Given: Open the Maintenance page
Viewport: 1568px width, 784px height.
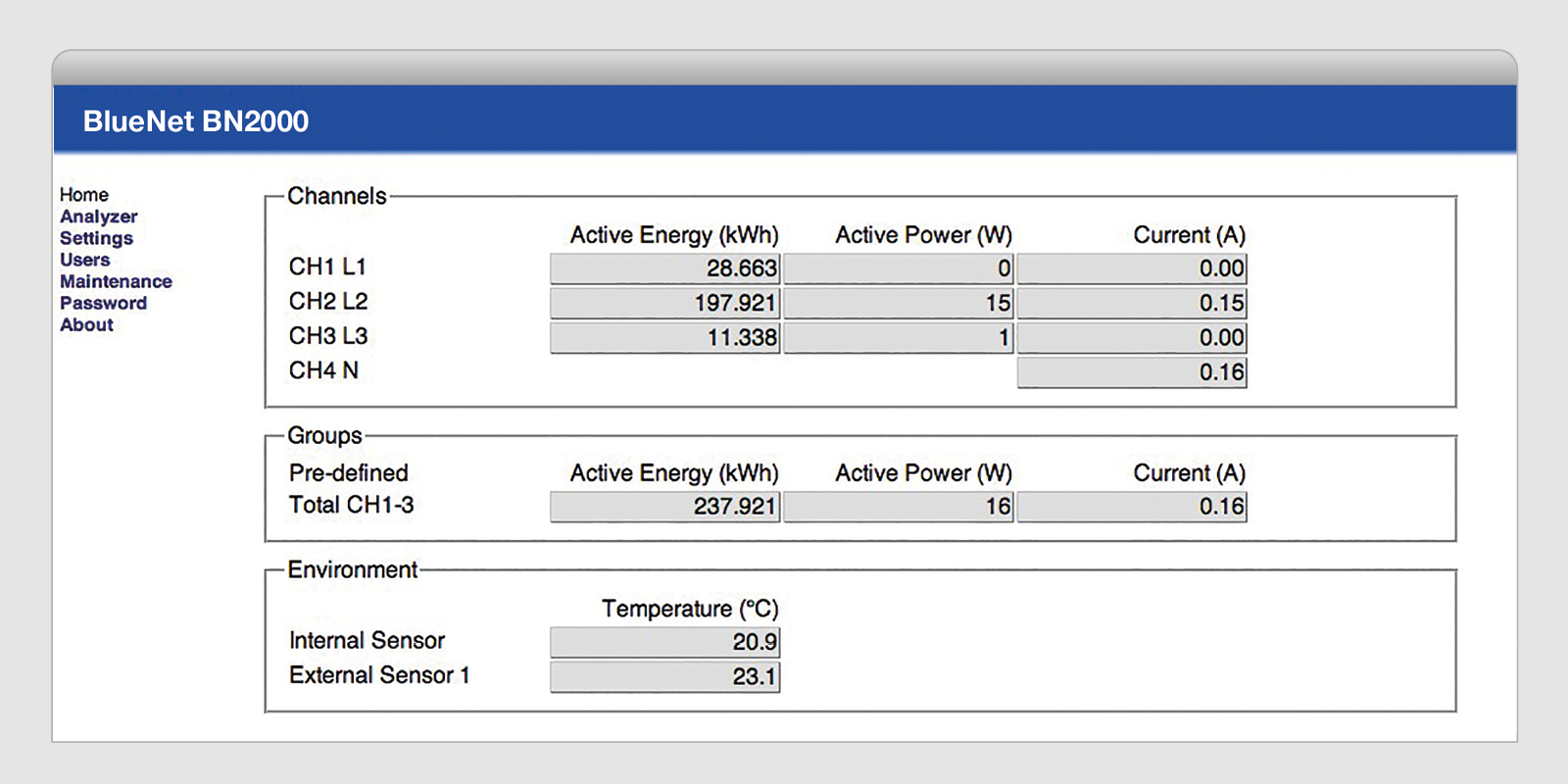Looking at the screenshot, I should click(x=116, y=281).
